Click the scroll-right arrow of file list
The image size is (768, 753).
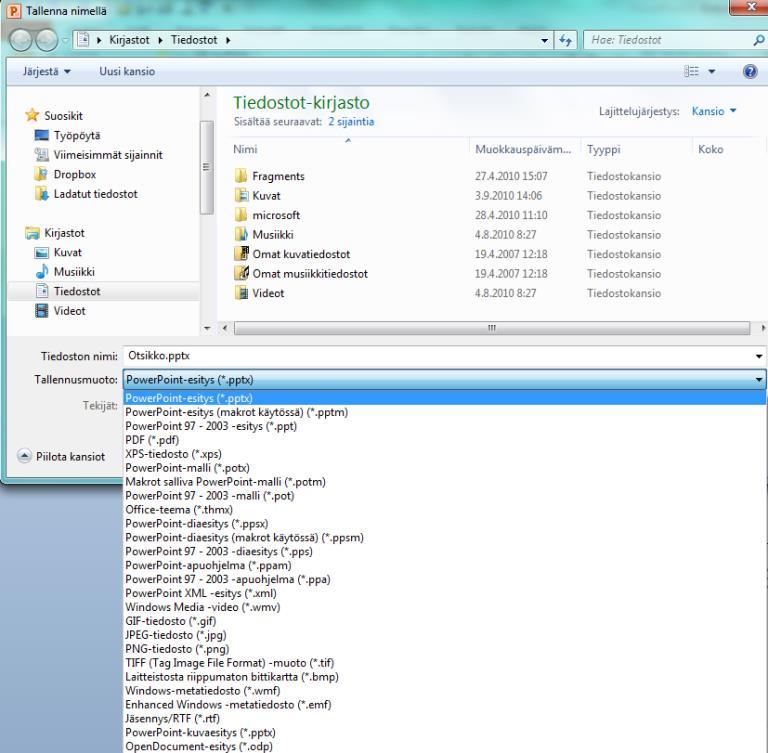click(762, 328)
